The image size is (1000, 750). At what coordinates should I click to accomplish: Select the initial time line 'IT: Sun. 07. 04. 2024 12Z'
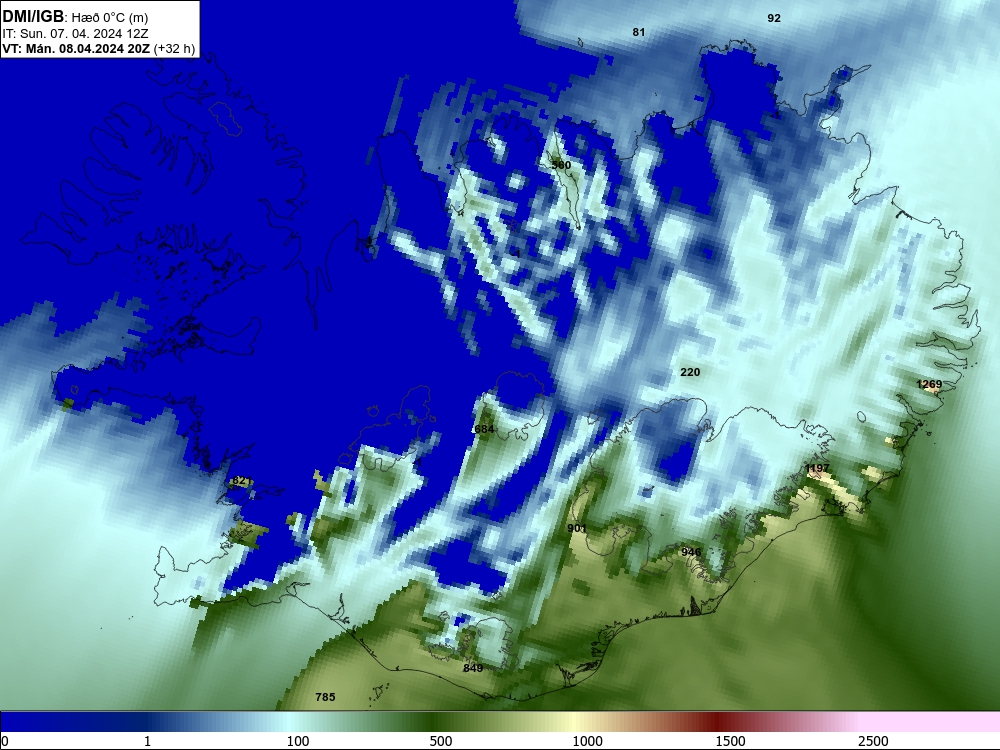tap(75, 33)
